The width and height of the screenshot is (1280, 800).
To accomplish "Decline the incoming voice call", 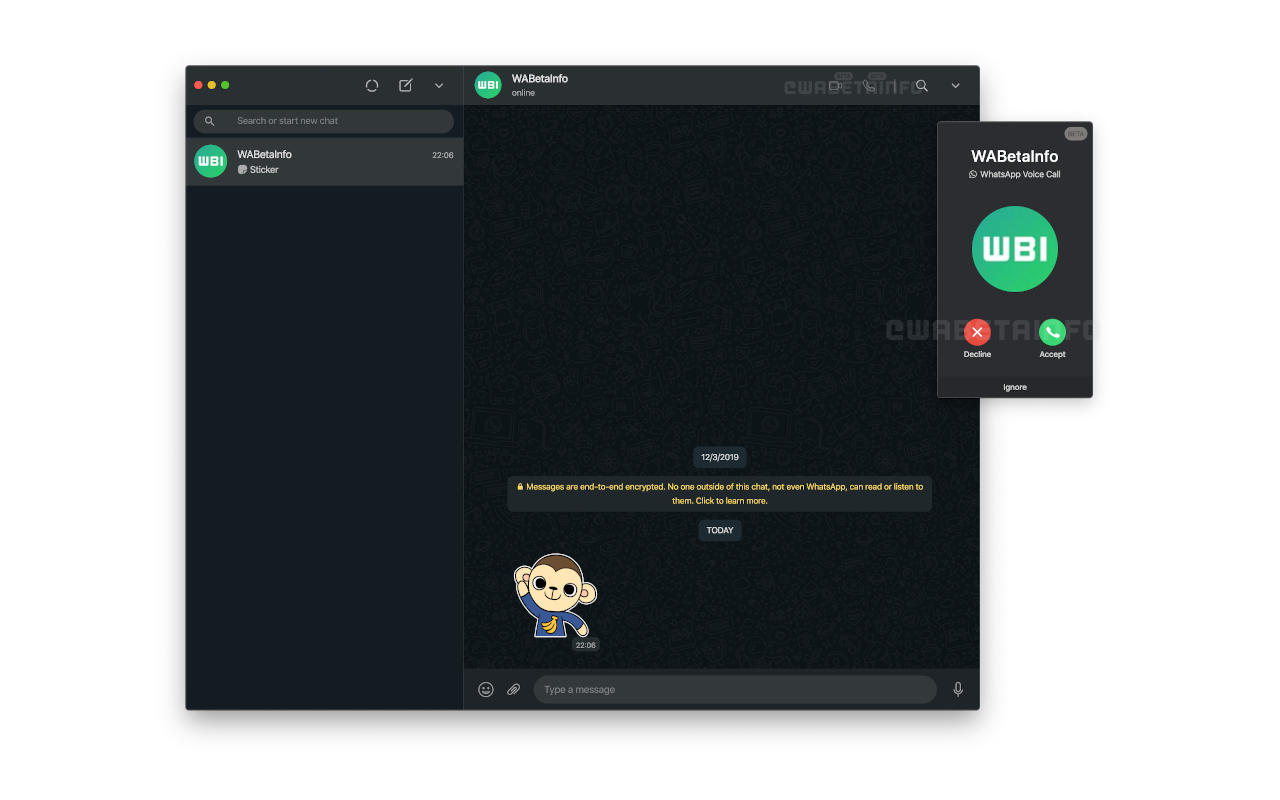I will click(x=977, y=332).
